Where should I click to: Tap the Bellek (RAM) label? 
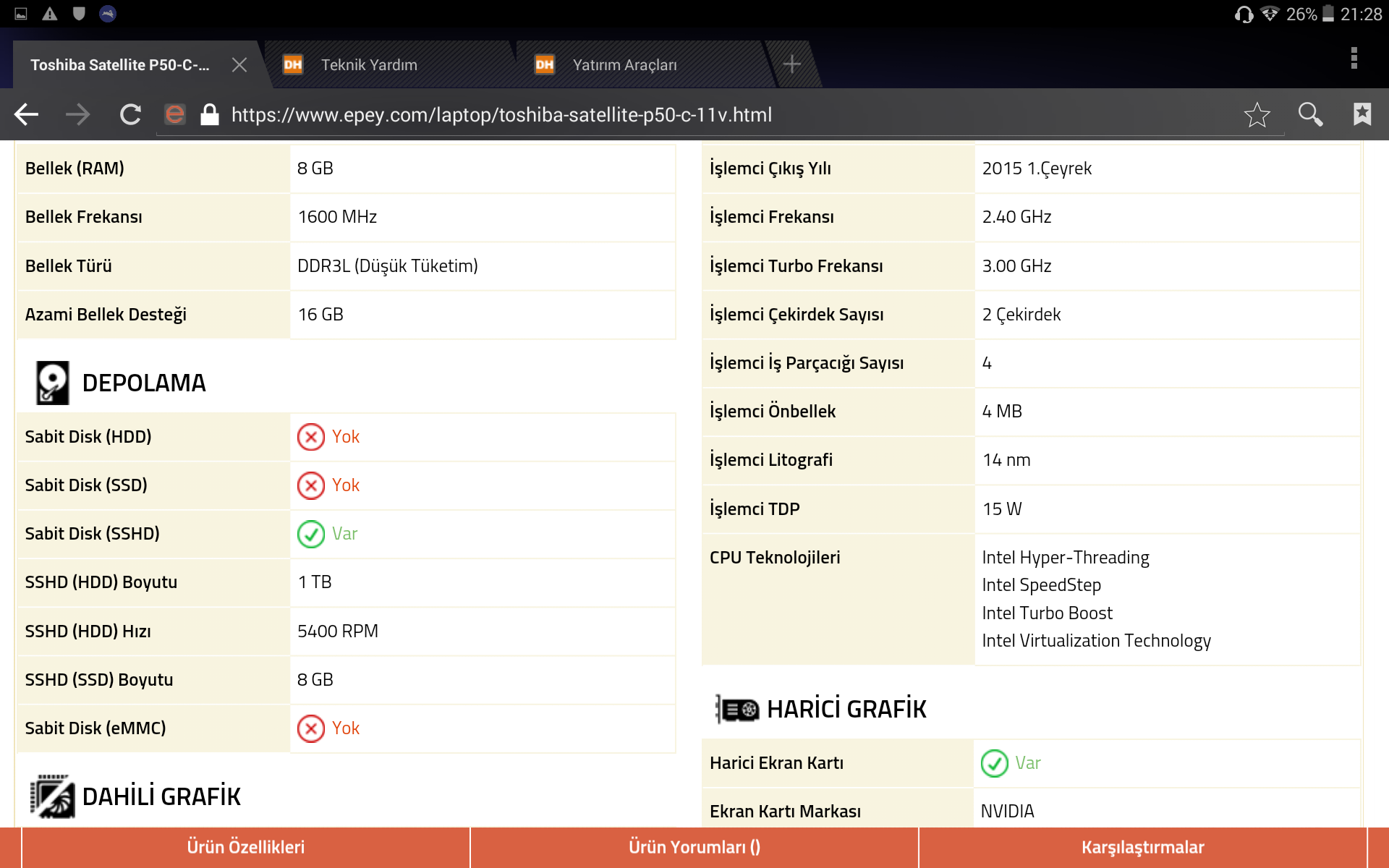tap(75, 169)
